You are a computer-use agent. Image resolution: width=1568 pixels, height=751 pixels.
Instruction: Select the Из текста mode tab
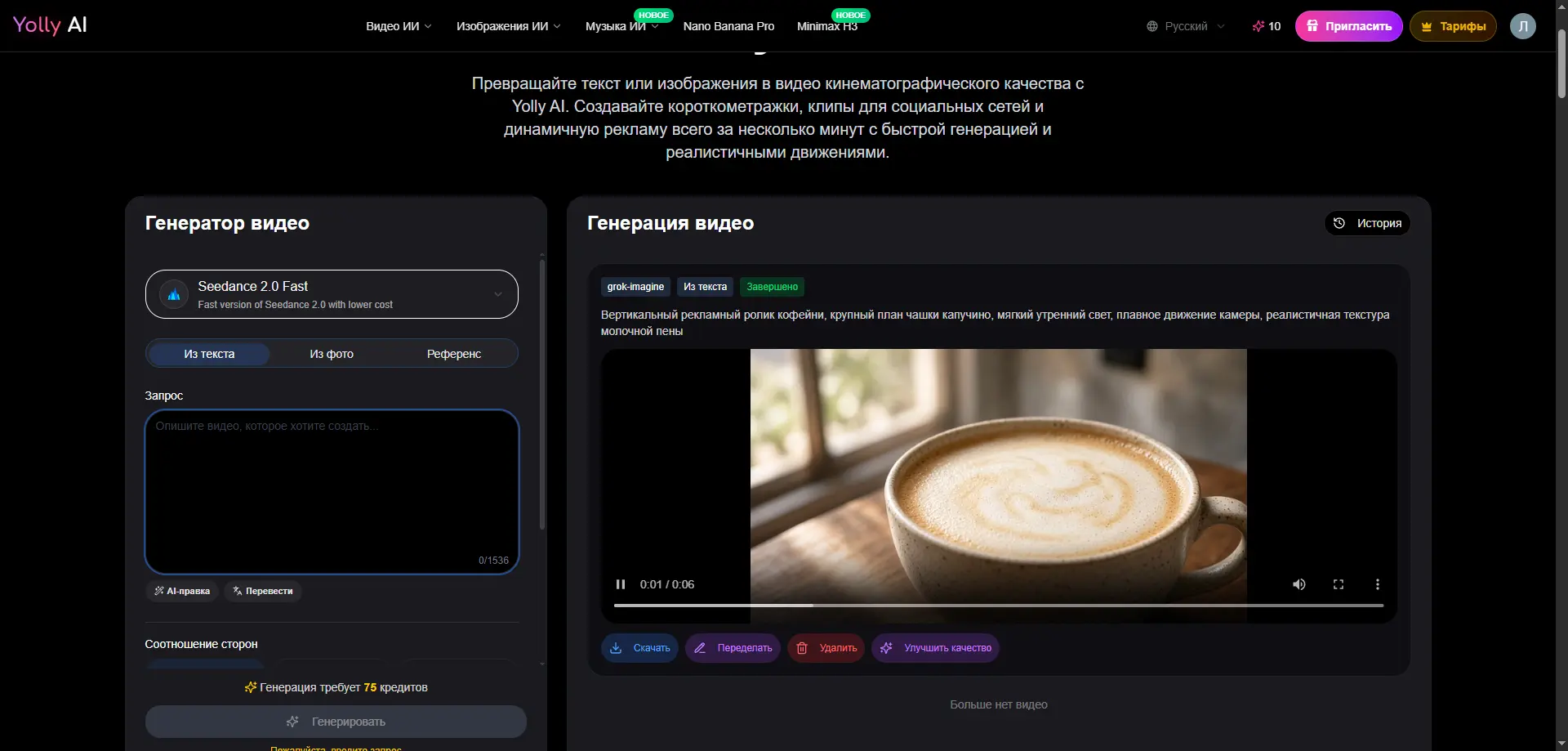coord(209,354)
